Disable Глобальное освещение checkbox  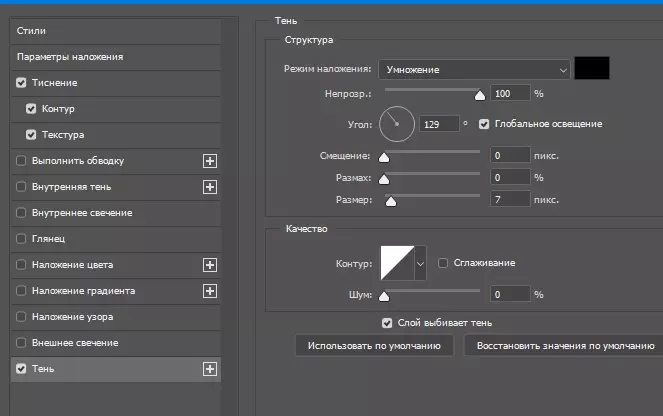[x=484, y=124]
